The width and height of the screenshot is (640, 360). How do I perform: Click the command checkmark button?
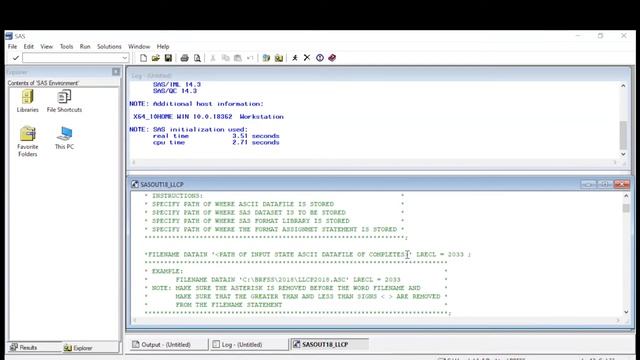(16, 58)
